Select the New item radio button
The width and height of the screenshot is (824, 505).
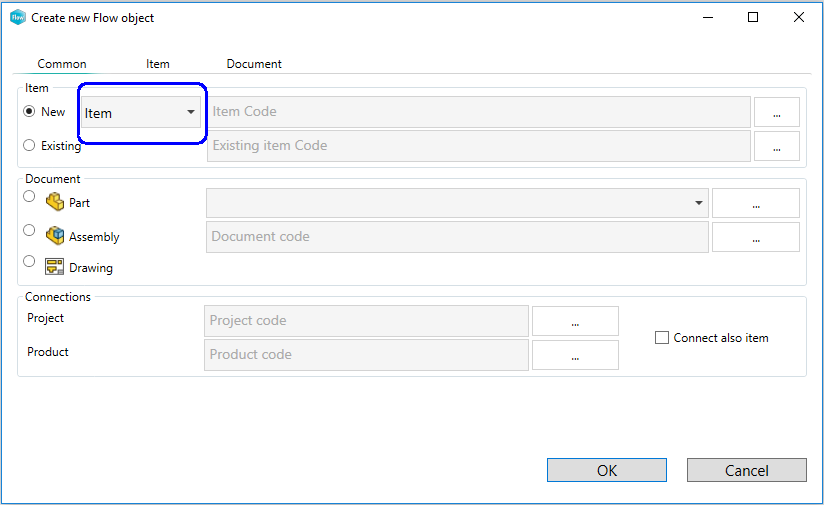click(x=29, y=112)
